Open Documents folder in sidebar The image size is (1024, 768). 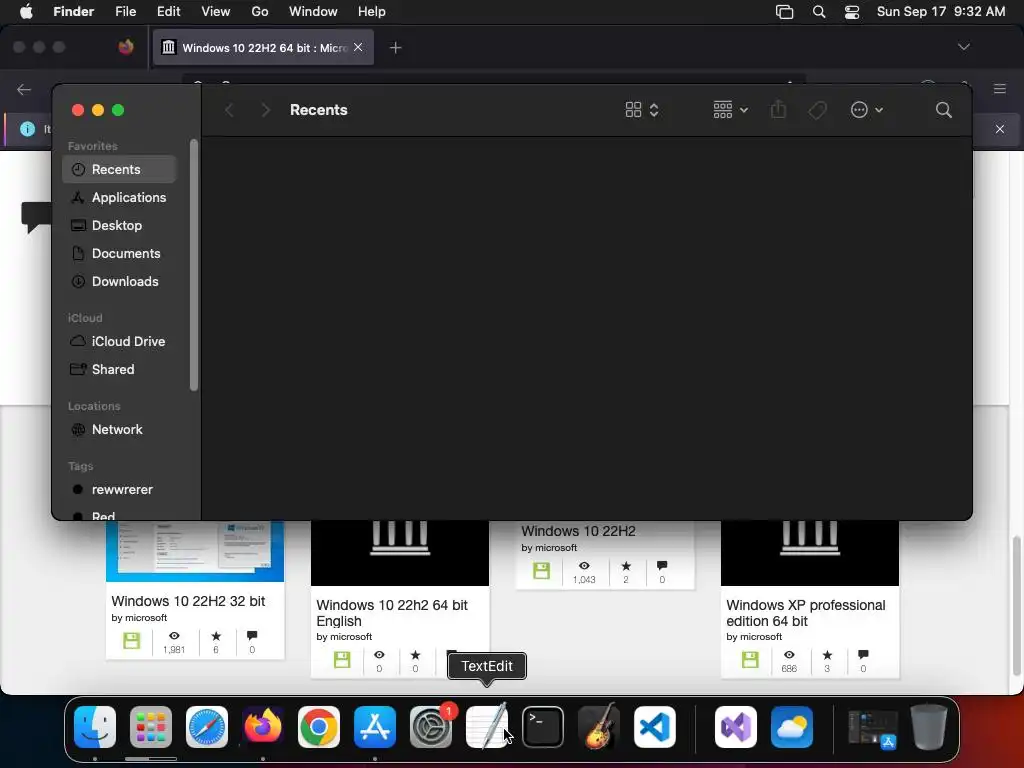(x=120, y=253)
